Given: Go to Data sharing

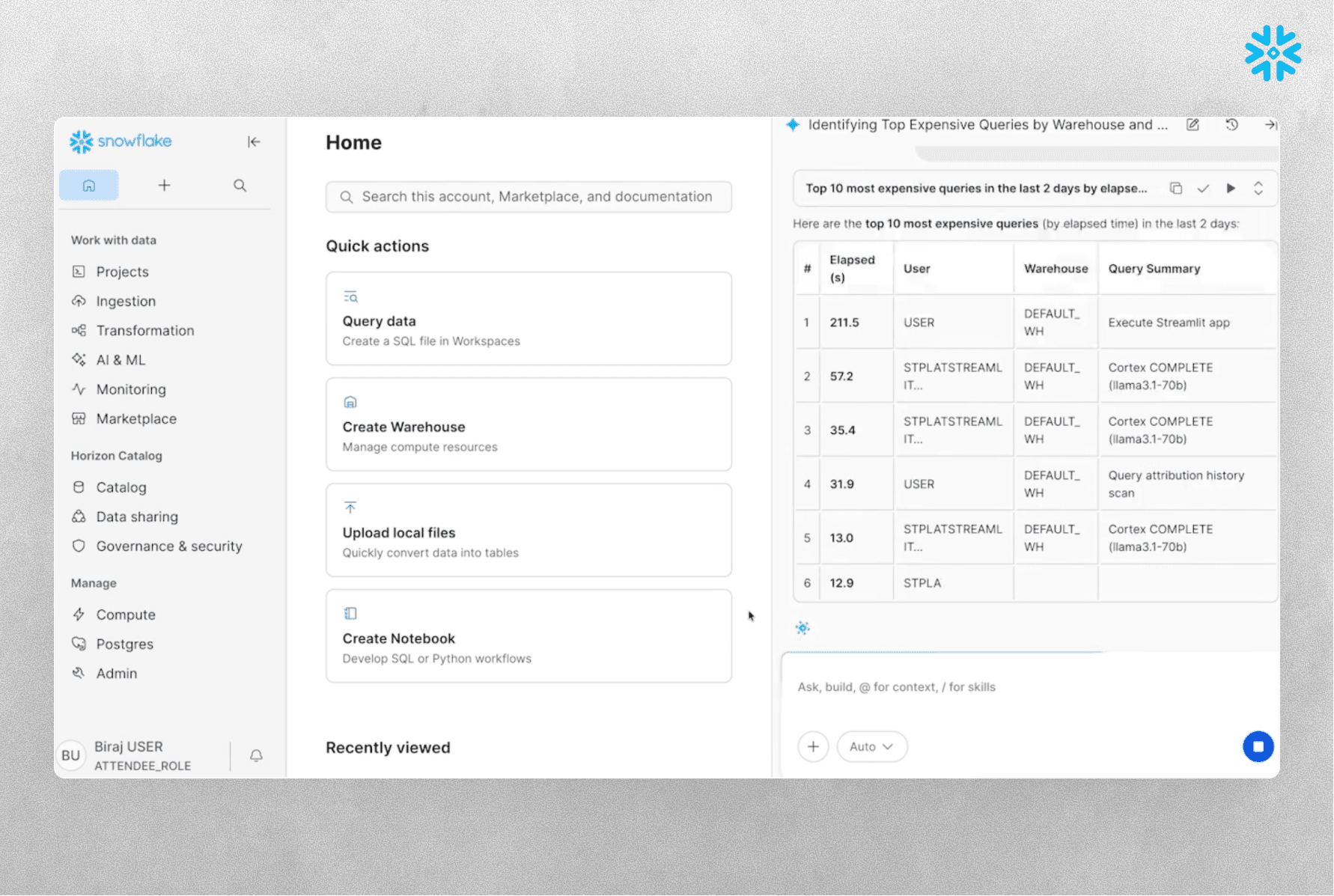Looking at the screenshot, I should (x=137, y=516).
